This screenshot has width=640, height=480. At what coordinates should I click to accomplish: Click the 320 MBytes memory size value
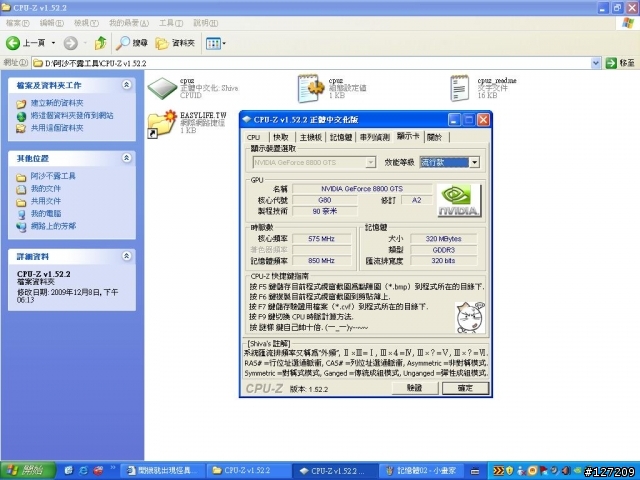(x=444, y=239)
